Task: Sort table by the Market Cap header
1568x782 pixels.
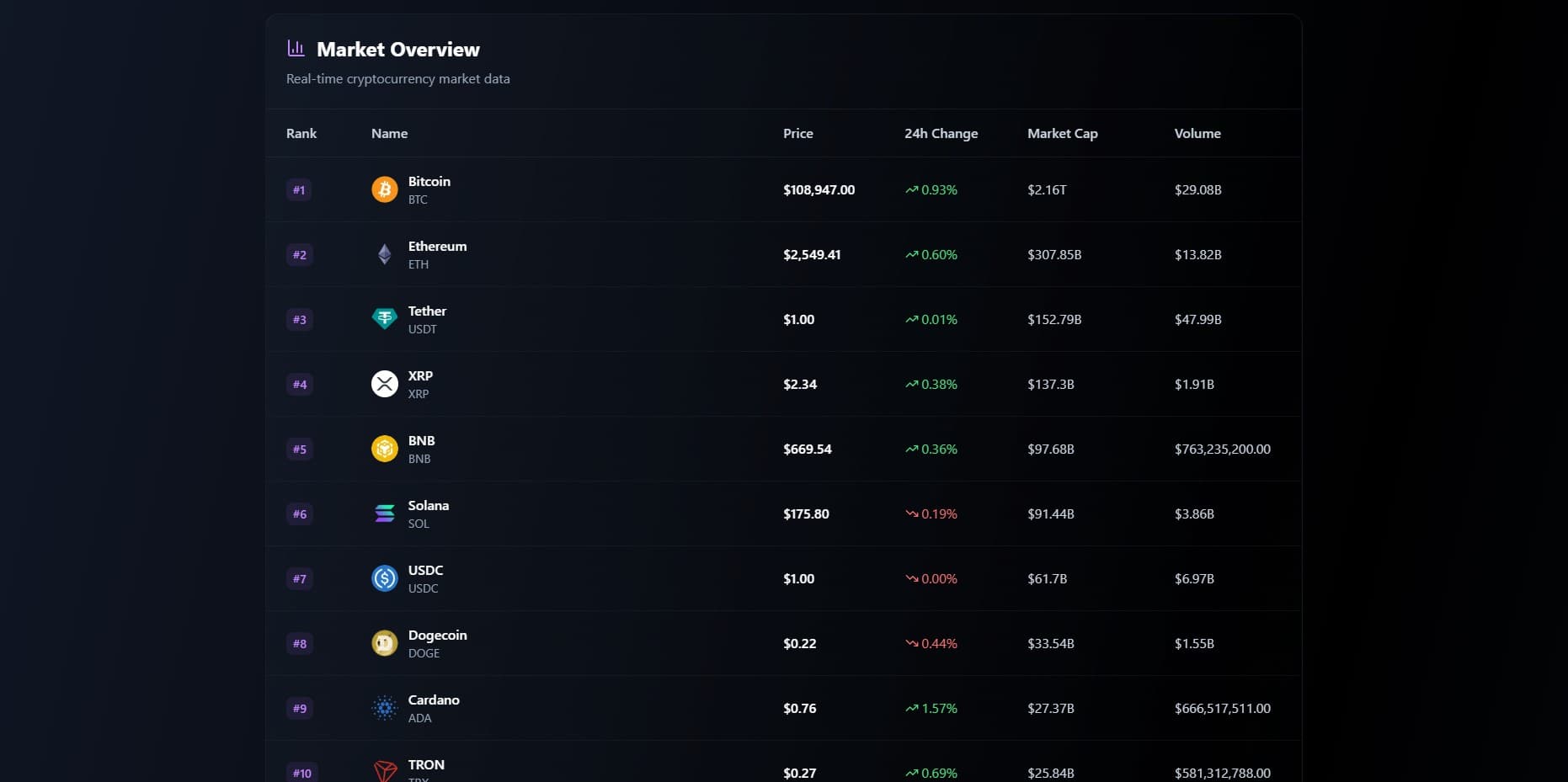Action: [x=1062, y=133]
